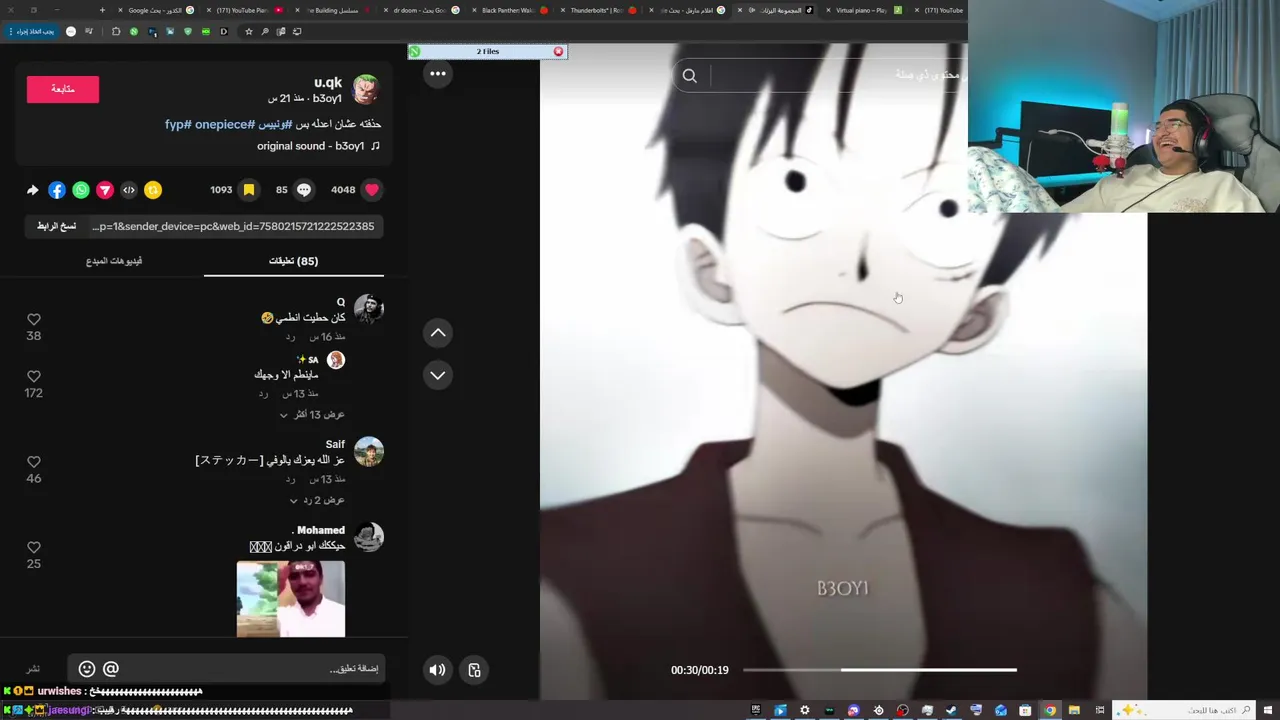Image resolution: width=1280 pixels, height=720 pixels.
Task: Open u.qk's profile avatar
Action: point(365,89)
